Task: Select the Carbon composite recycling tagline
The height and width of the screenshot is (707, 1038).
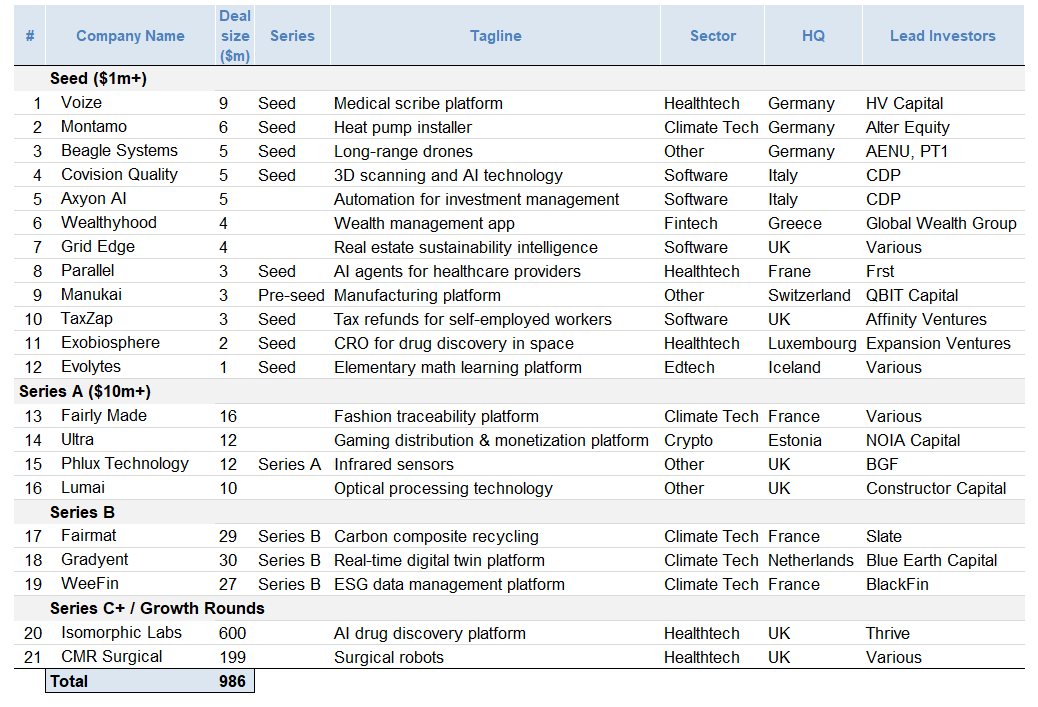Action: (x=436, y=536)
